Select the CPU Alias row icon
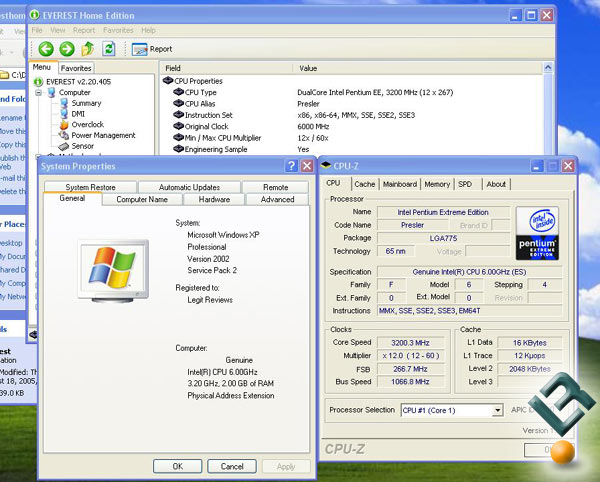Image resolution: width=600 pixels, height=482 pixels. (178, 103)
